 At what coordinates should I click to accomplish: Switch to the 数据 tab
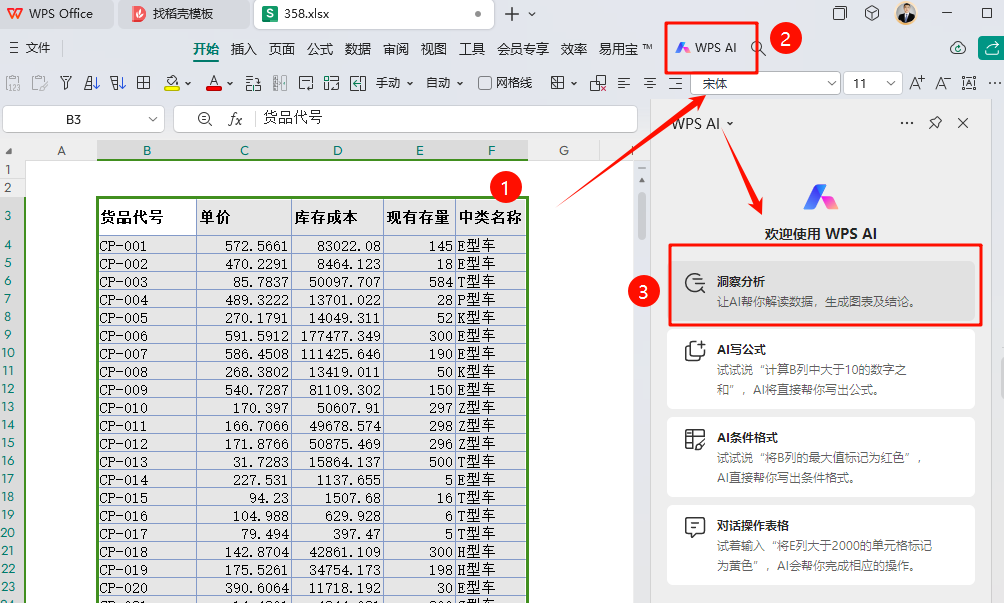358,49
